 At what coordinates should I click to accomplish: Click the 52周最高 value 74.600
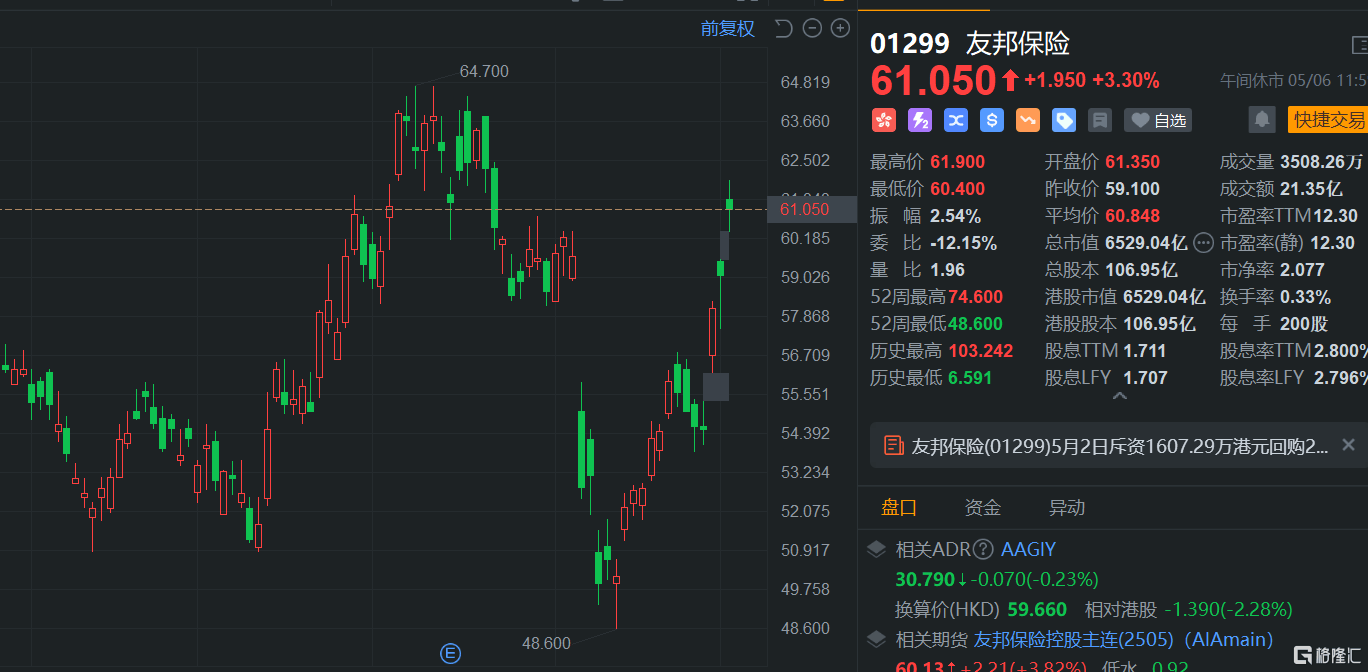pos(975,297)
